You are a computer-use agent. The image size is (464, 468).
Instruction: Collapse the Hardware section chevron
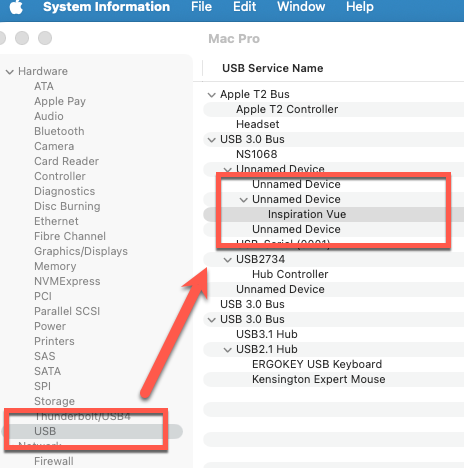pyautogui.click(x=10, y=72)
